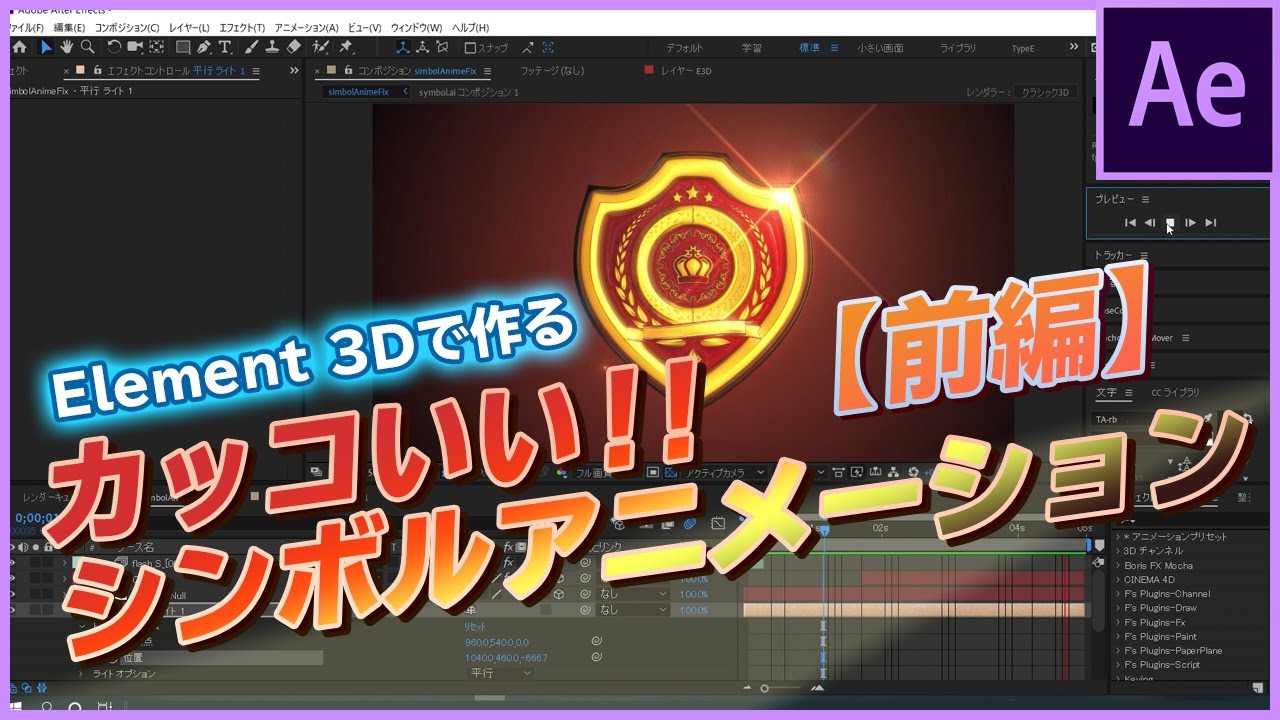Open composition panel menu beside simbolAnimeFix
The image size is (1280, 720).
[x=486, y=71]
